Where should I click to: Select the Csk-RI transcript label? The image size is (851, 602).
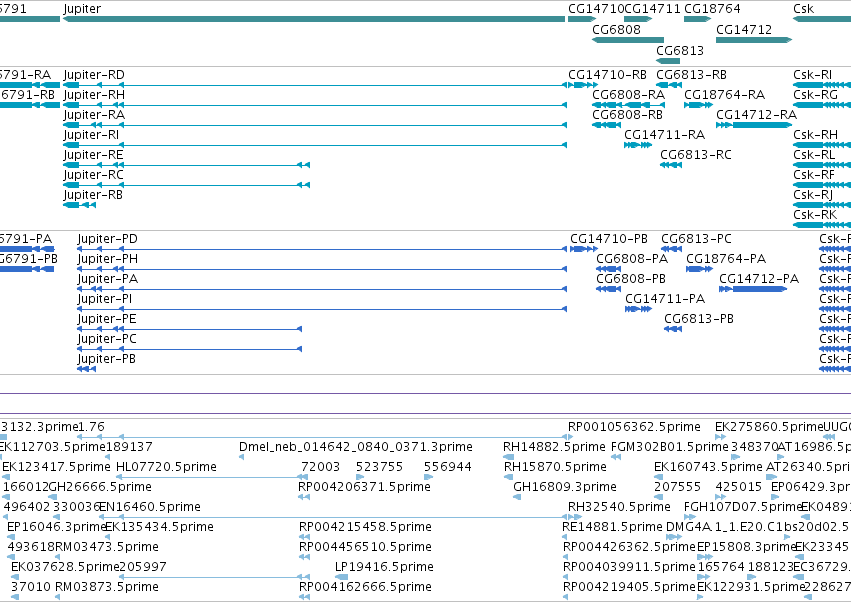tap(812, 75)
